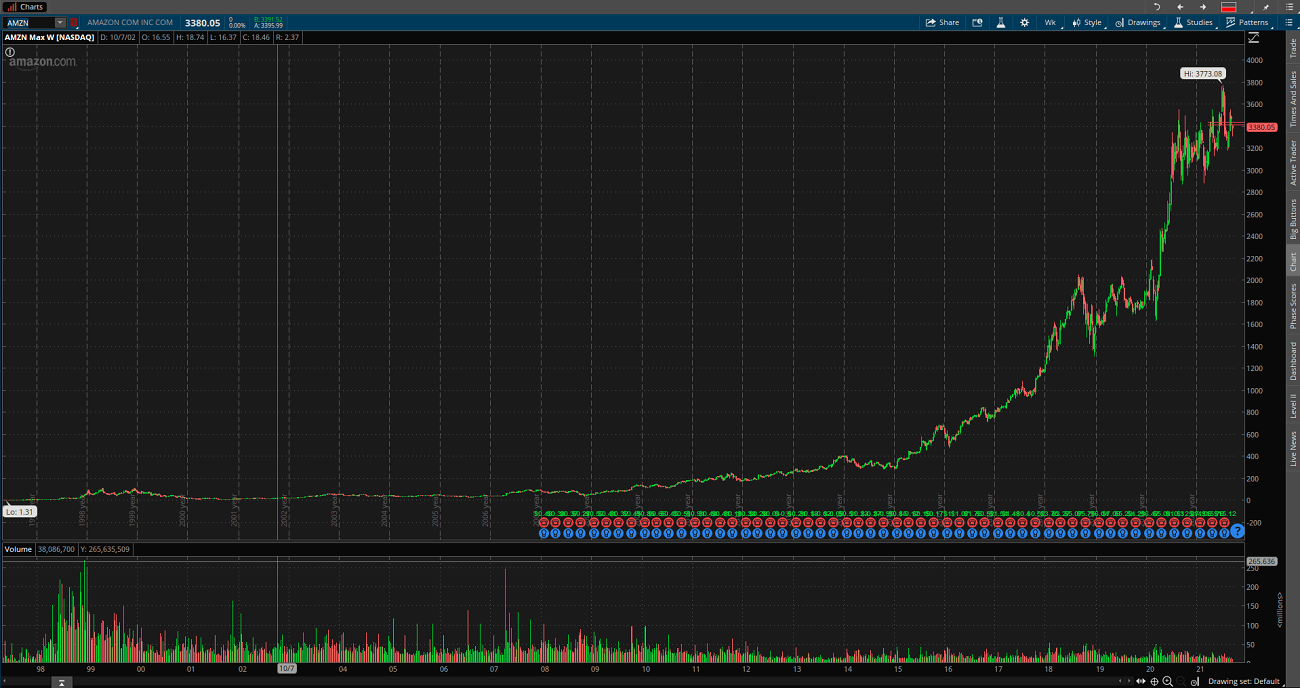Toggle the red symbol link indicator
Screen dimensions: 1300x688
click(x=73, y=22)
